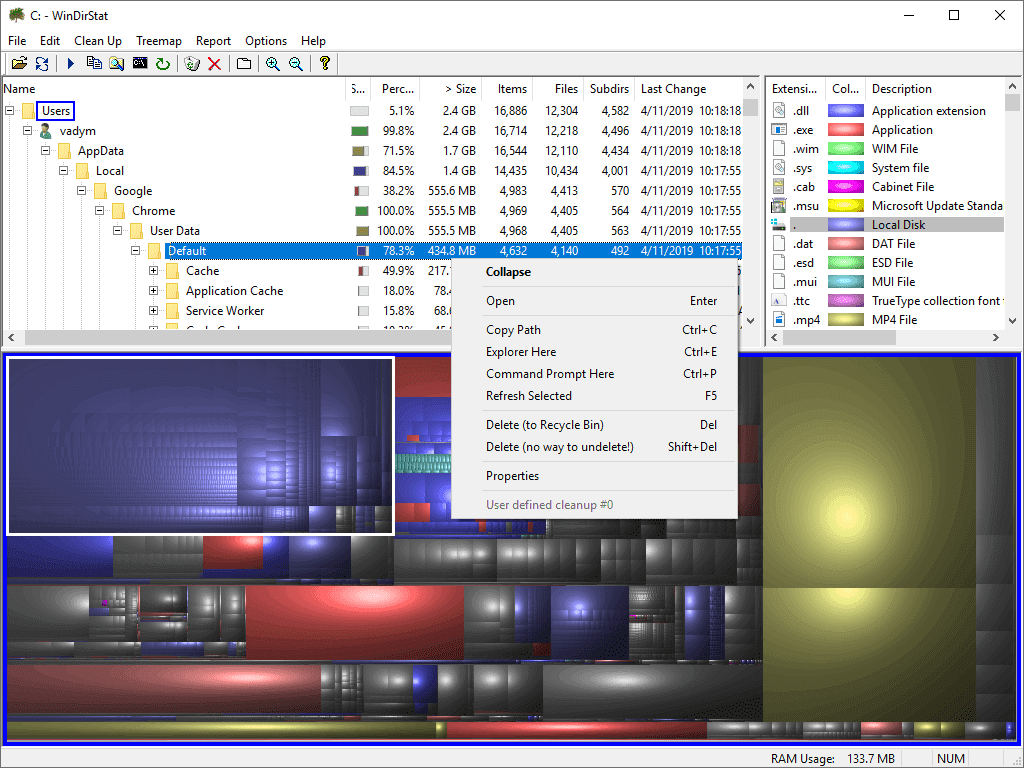Click the .exe file type icon
The width and height of the screenshot is (1024, 768).
[778, 129]
